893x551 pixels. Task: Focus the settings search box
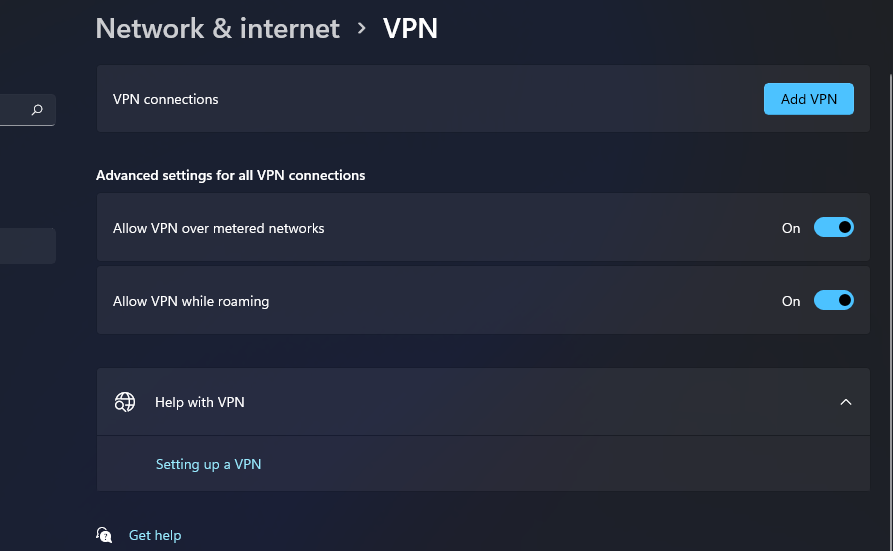pyautogui.click(x=14, y=110)
